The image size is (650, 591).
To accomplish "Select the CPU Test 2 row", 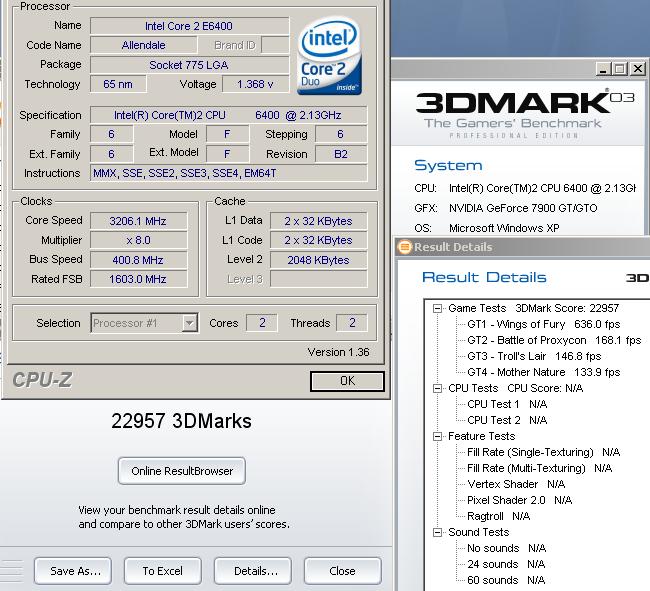I will pyautogui.click(x=507, y=420).
